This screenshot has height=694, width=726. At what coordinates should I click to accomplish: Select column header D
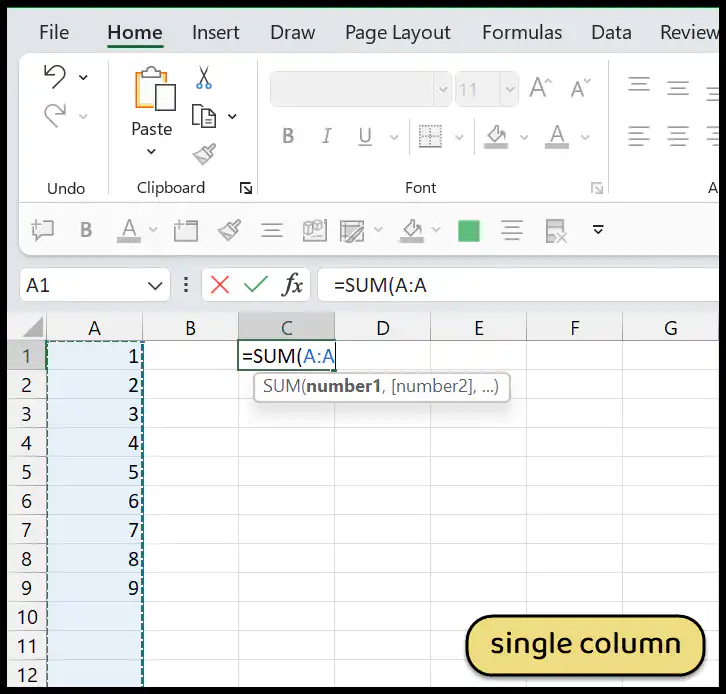coord(382,328)
